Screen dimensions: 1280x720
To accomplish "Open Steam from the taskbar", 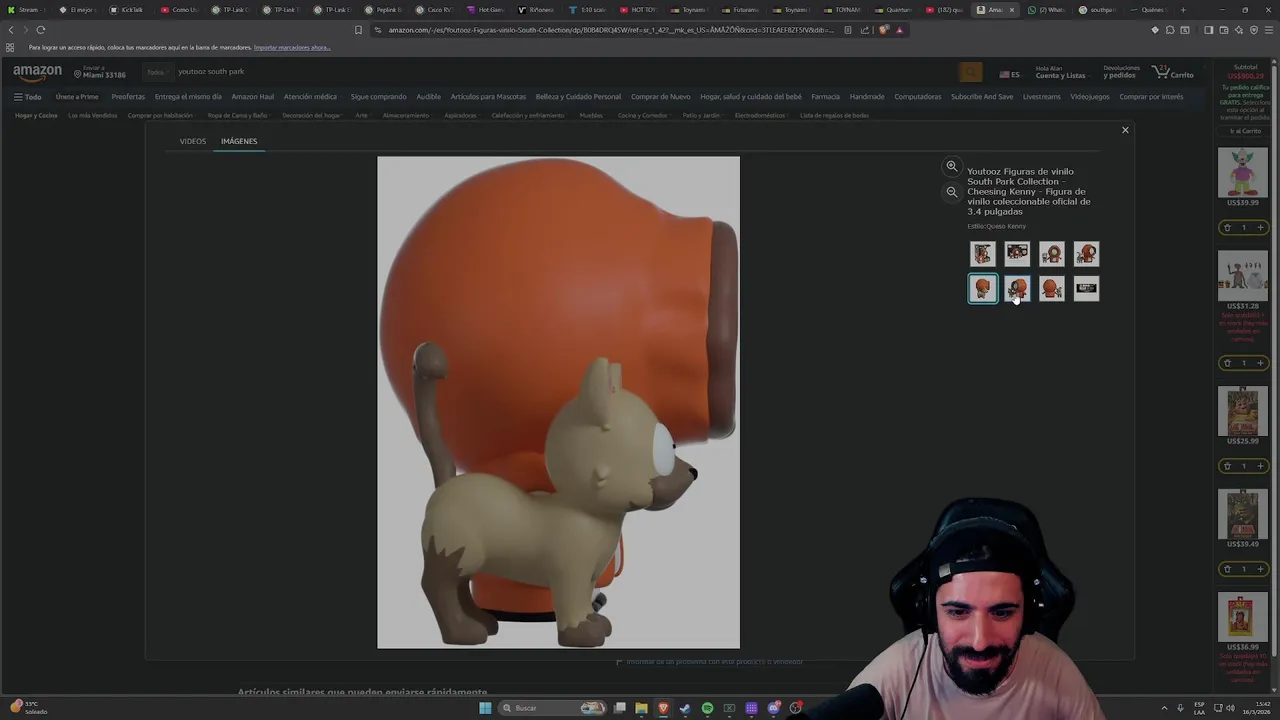I will [685, 708].
